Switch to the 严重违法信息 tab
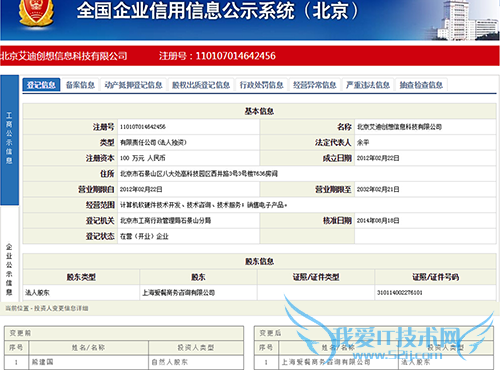 368,85
